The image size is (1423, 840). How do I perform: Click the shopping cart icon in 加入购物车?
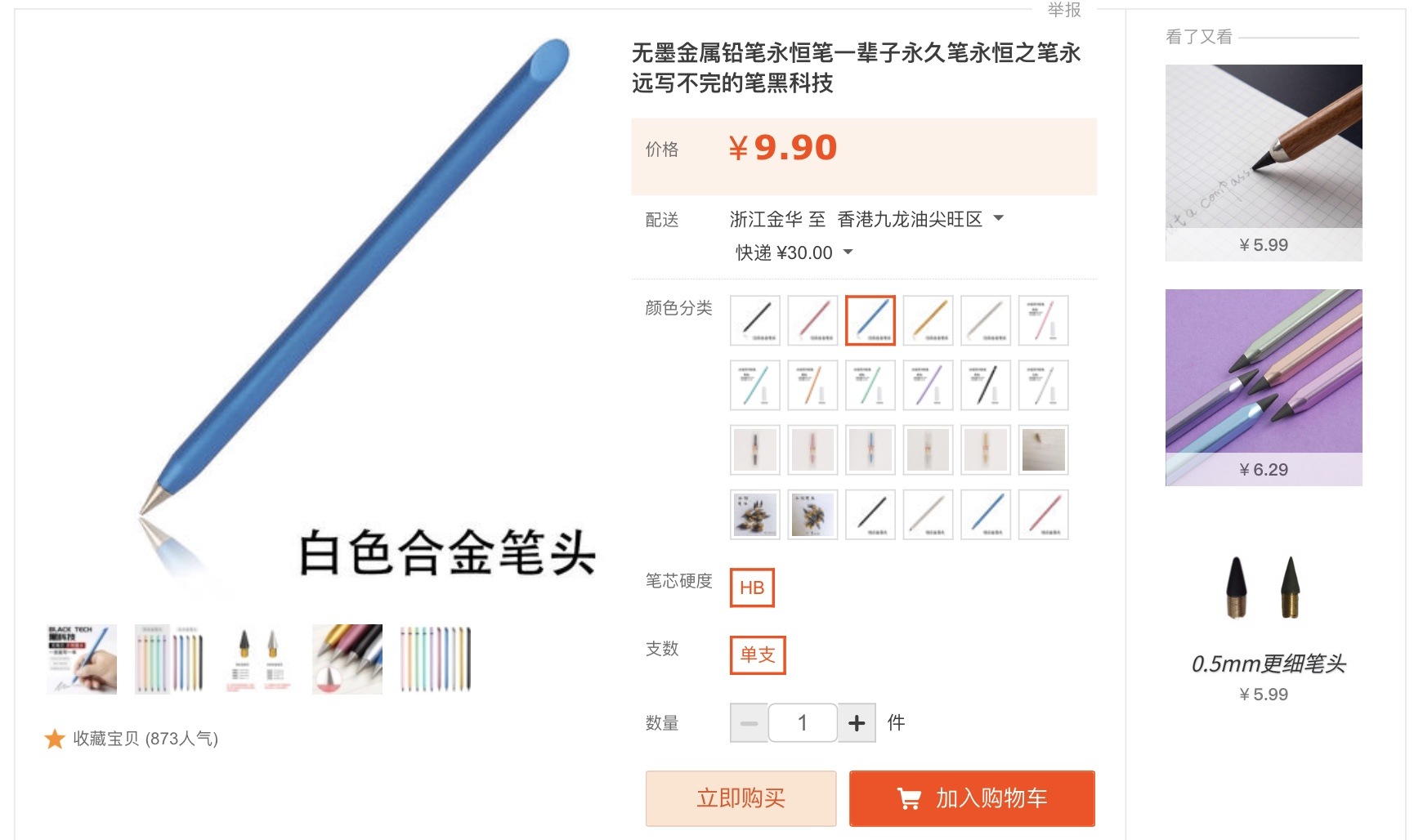(909, 798)
